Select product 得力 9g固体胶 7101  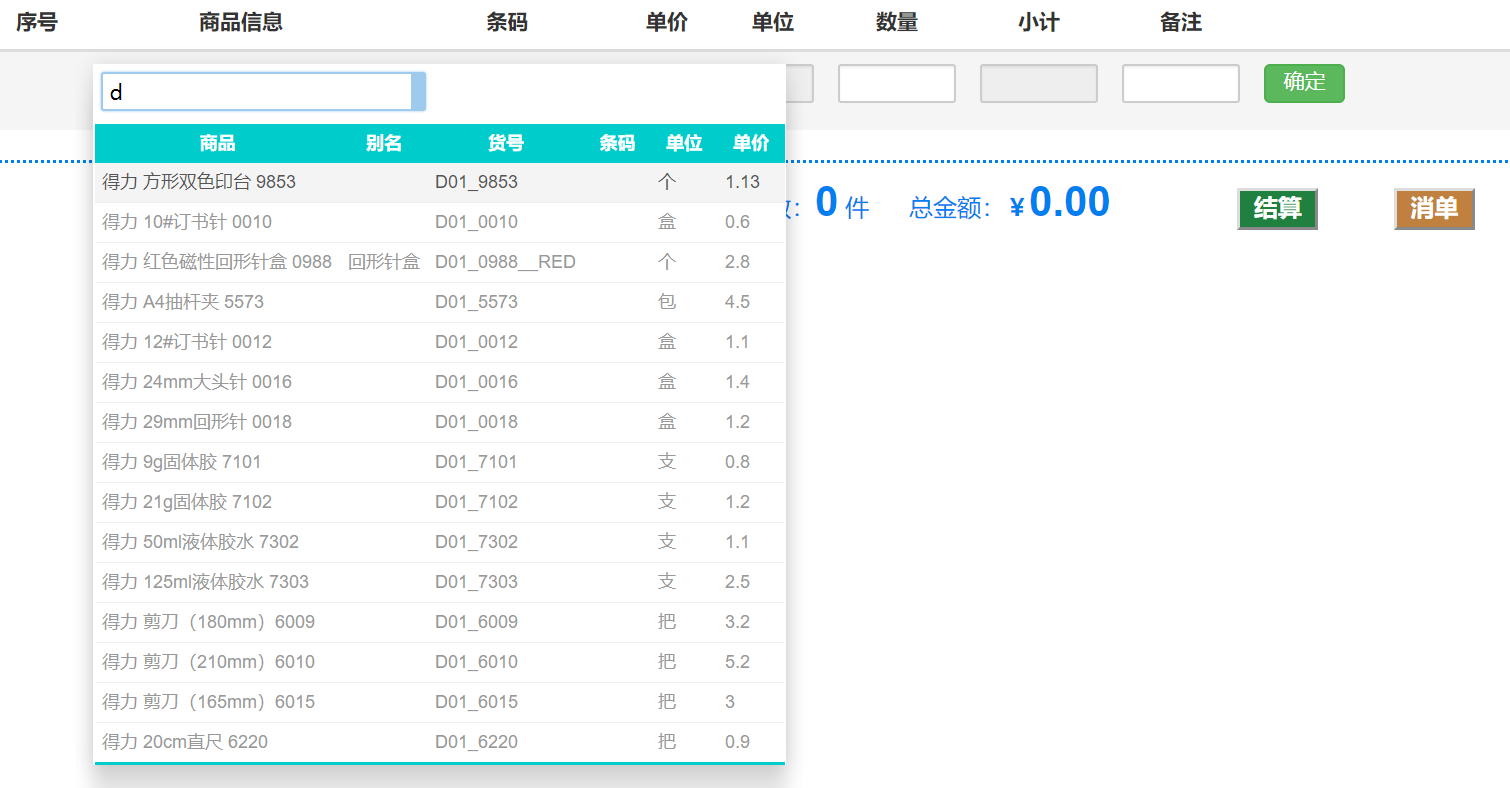point(440,462)
